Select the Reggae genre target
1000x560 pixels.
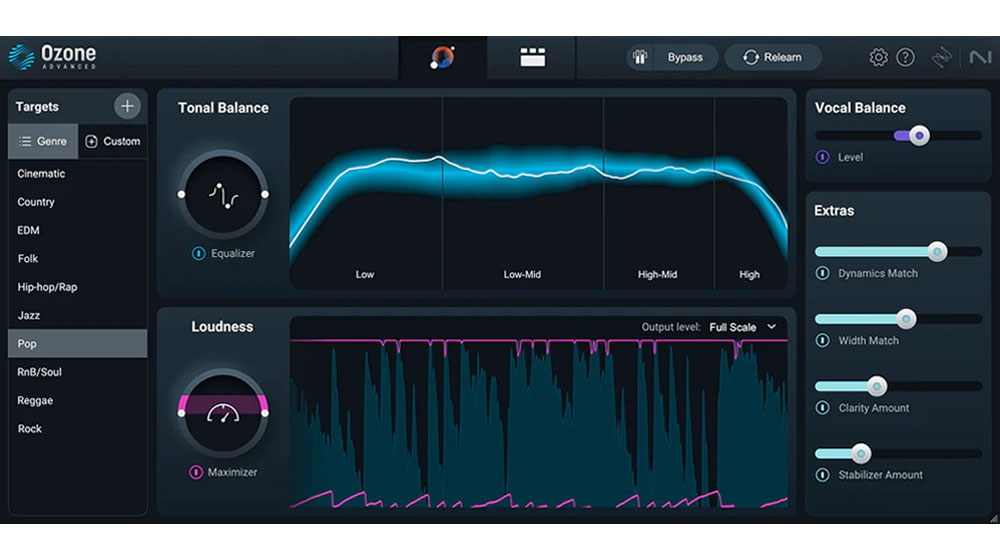[x=78, y=401]
